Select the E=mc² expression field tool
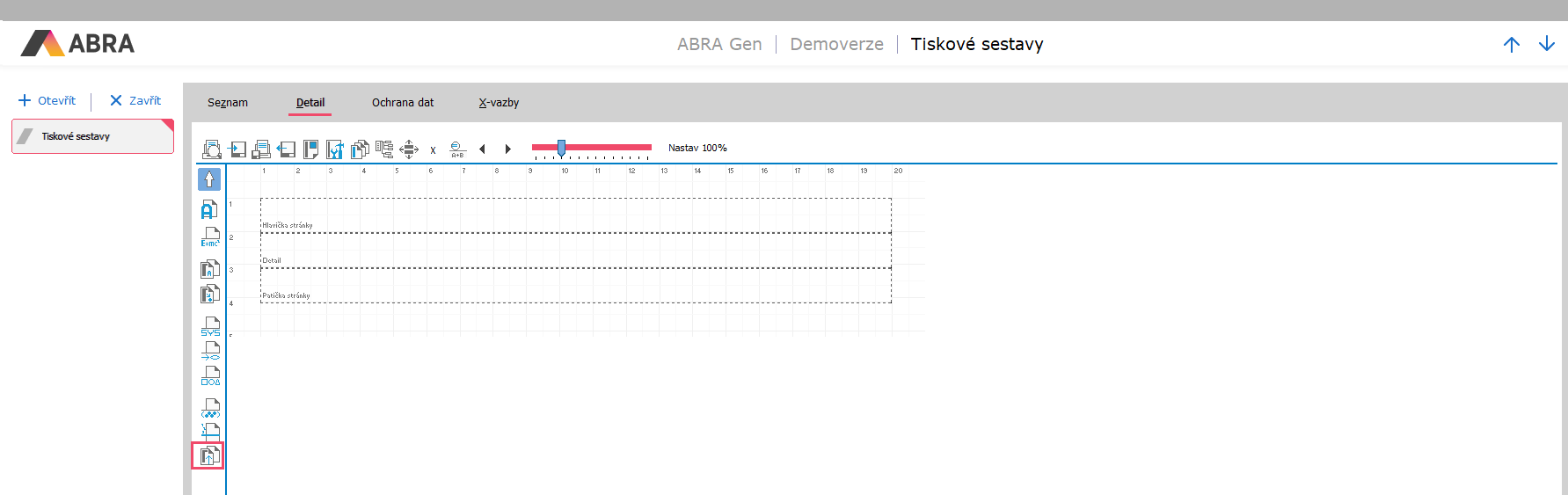This screenshot has height=495, width=1568. tap(210, 237)
